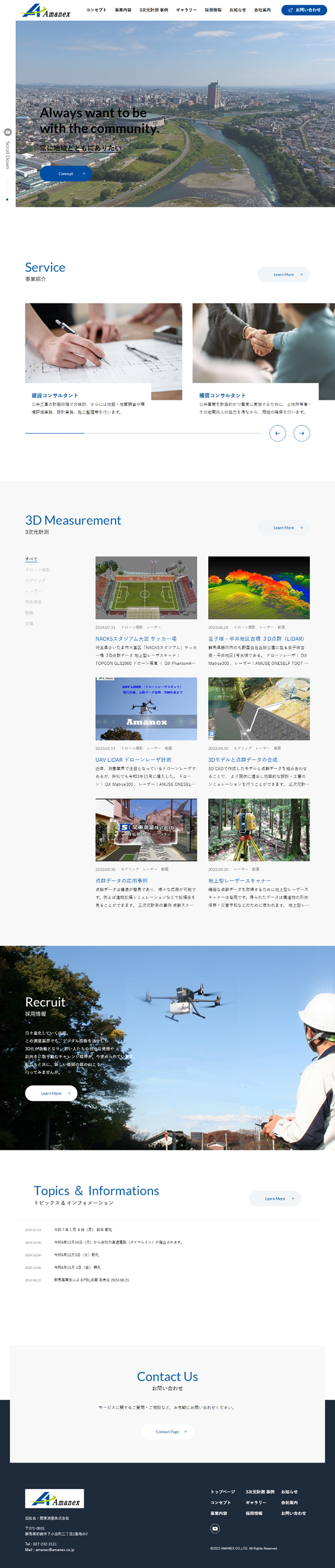Open the 建設コンサルタント service title
This screenshot has width=335, height=1568.
click(x=55, y=396)
